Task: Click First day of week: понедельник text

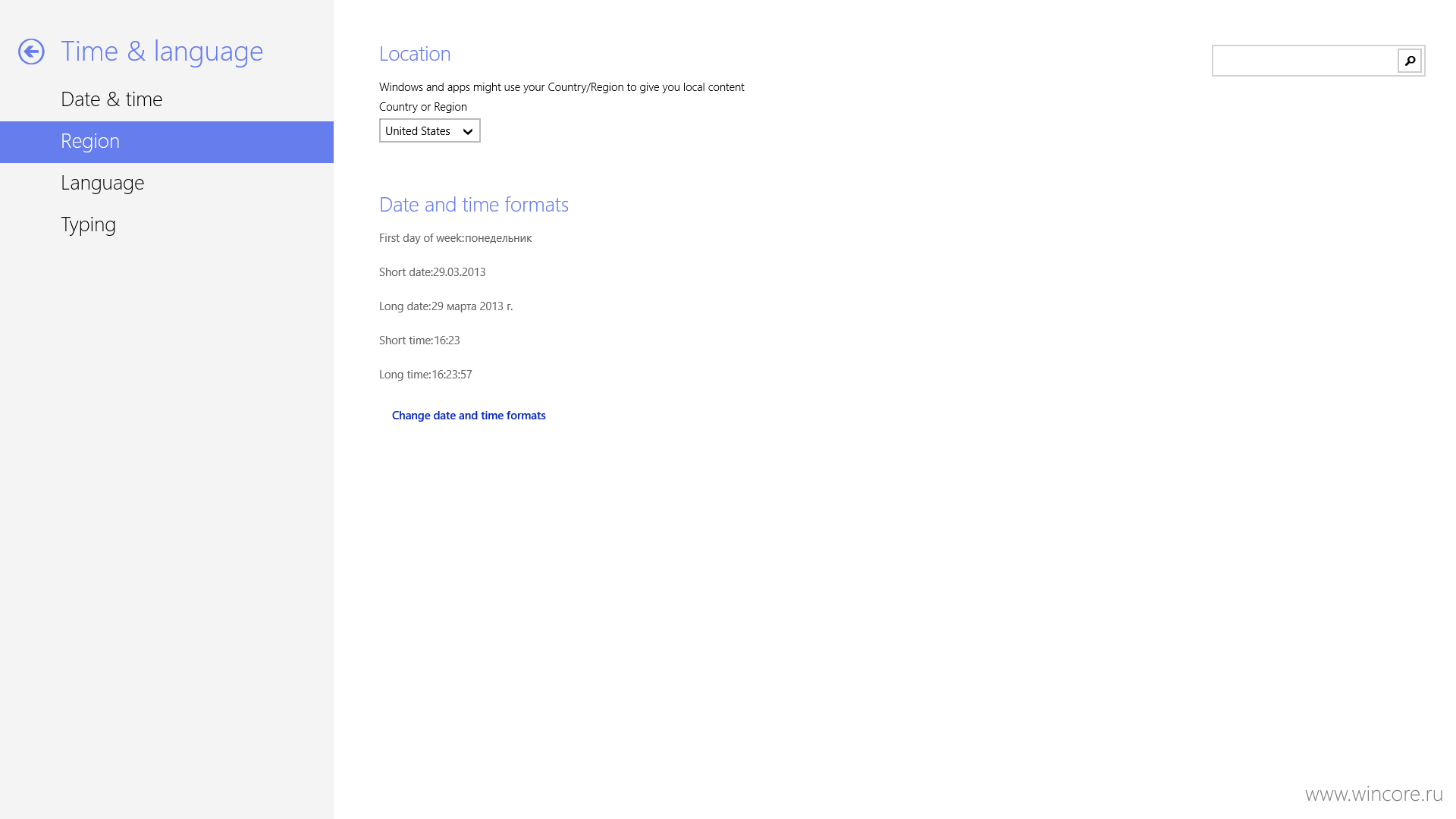Action: (x=456, y=238)
